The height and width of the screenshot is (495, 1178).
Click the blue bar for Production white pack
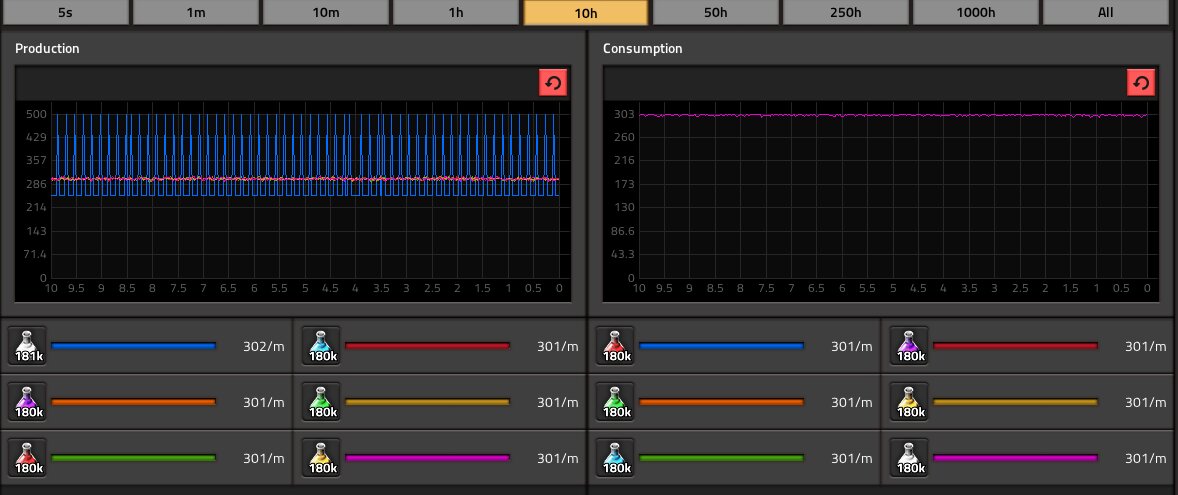coord(134,346)
